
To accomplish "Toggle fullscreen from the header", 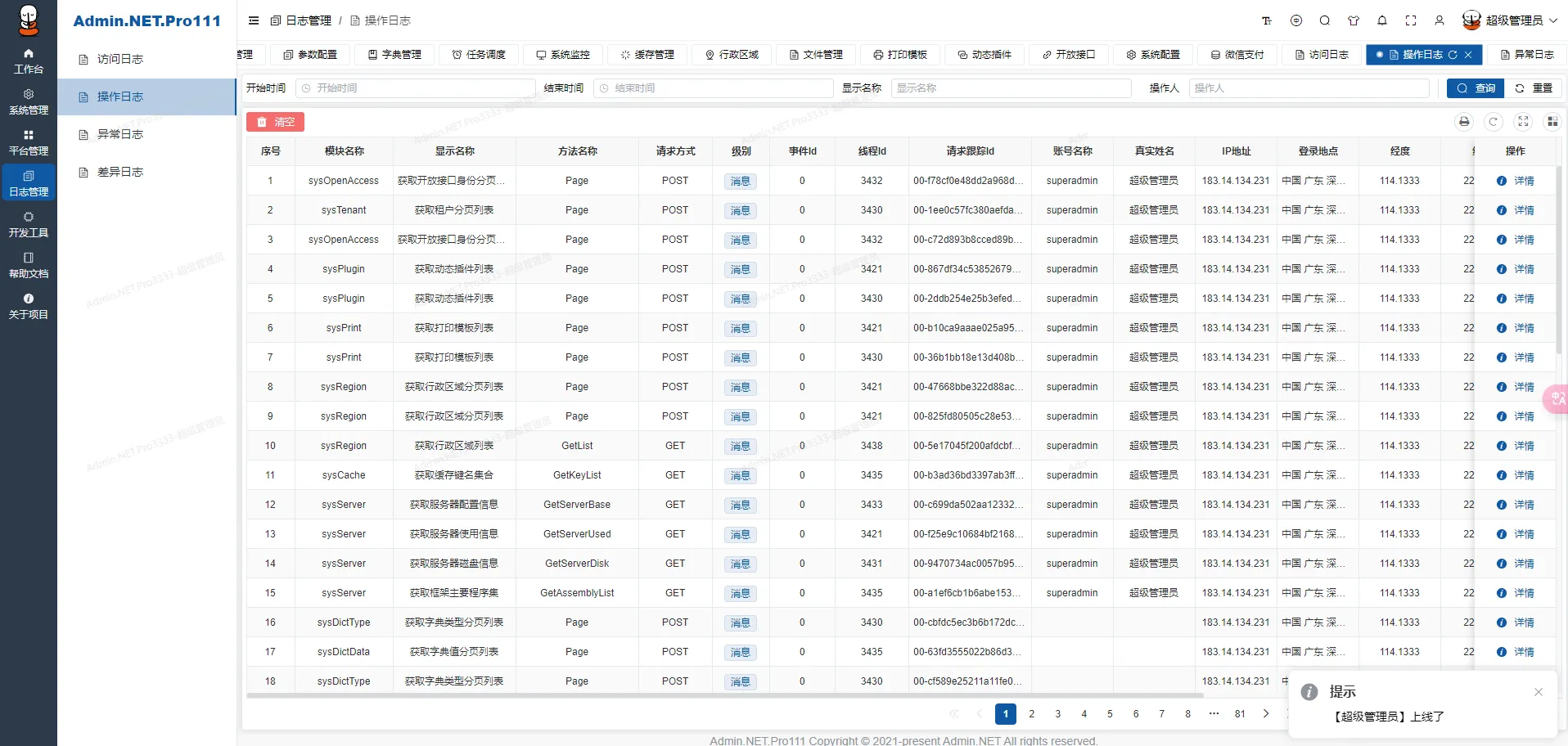I will tap(1411, 20).
